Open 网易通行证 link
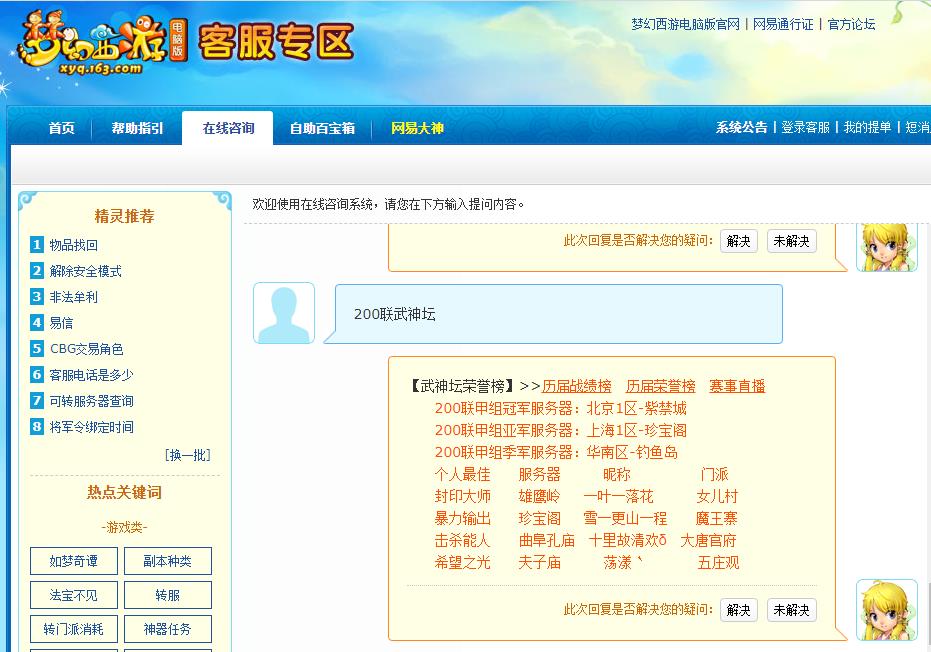931x652 pixels. coord(783,24)
